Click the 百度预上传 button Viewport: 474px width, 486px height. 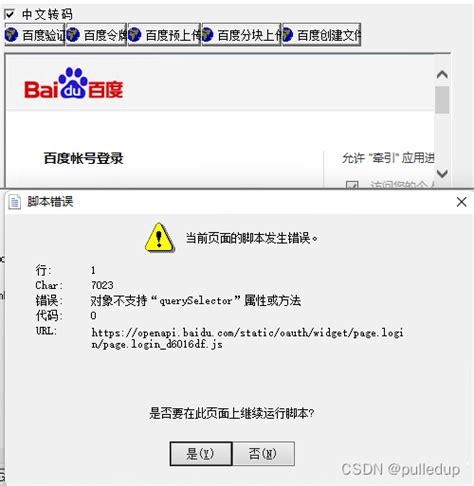click(164, 35)
